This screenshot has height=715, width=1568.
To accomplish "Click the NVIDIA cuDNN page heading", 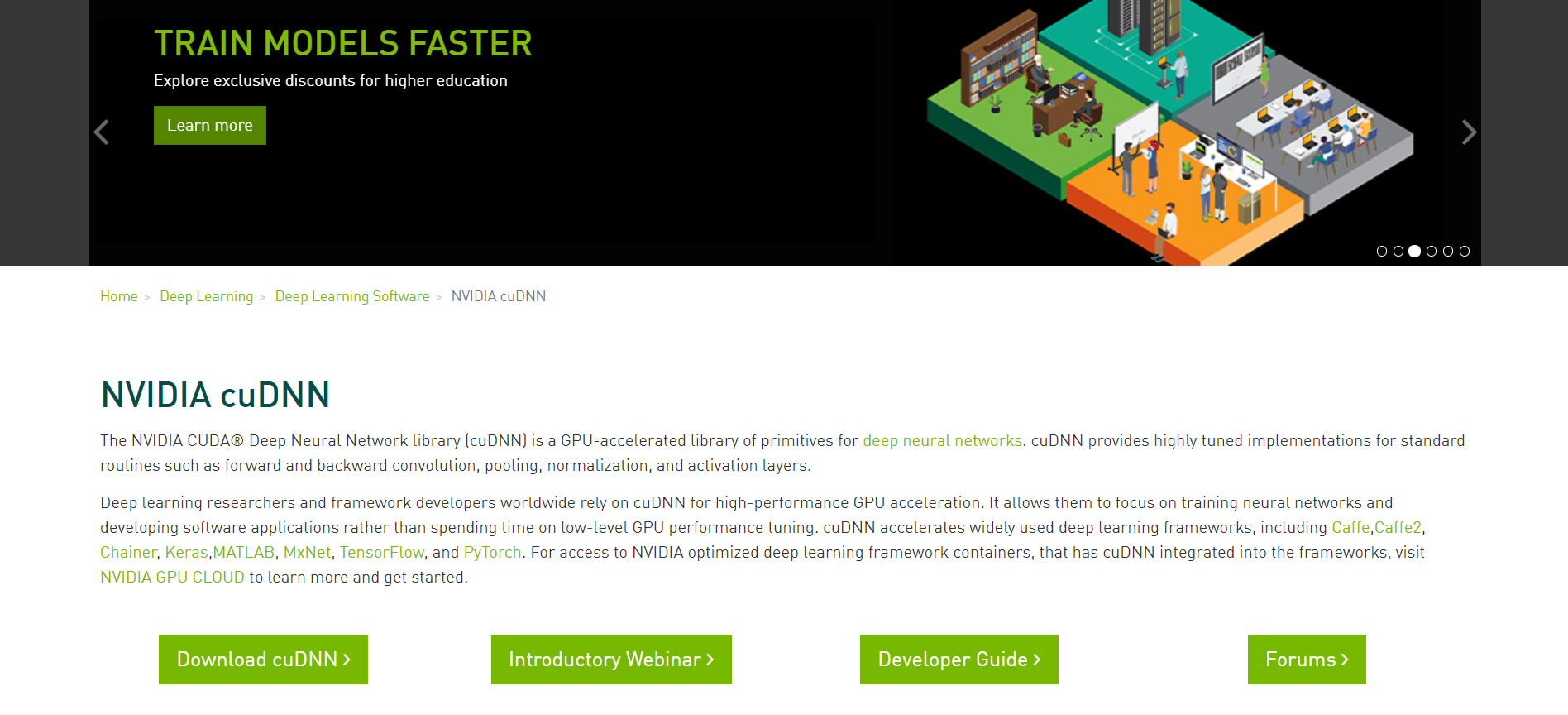I will [215, 395].
